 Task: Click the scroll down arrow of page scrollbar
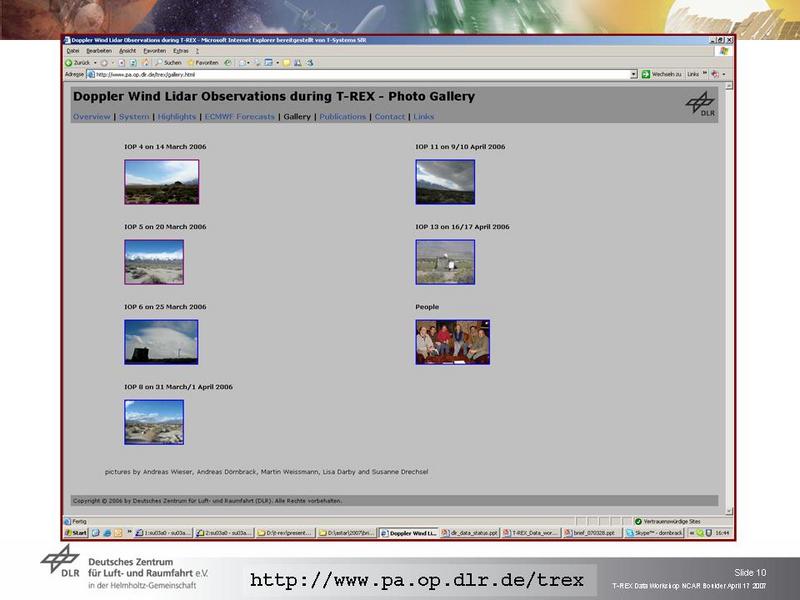[729, 511]
